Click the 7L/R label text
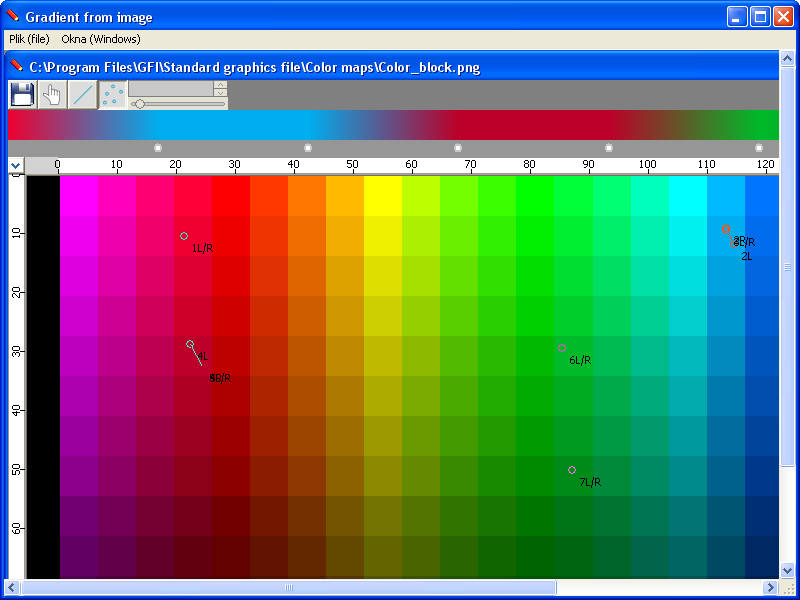This screenshot has height=600, width=800. point(590,482)
